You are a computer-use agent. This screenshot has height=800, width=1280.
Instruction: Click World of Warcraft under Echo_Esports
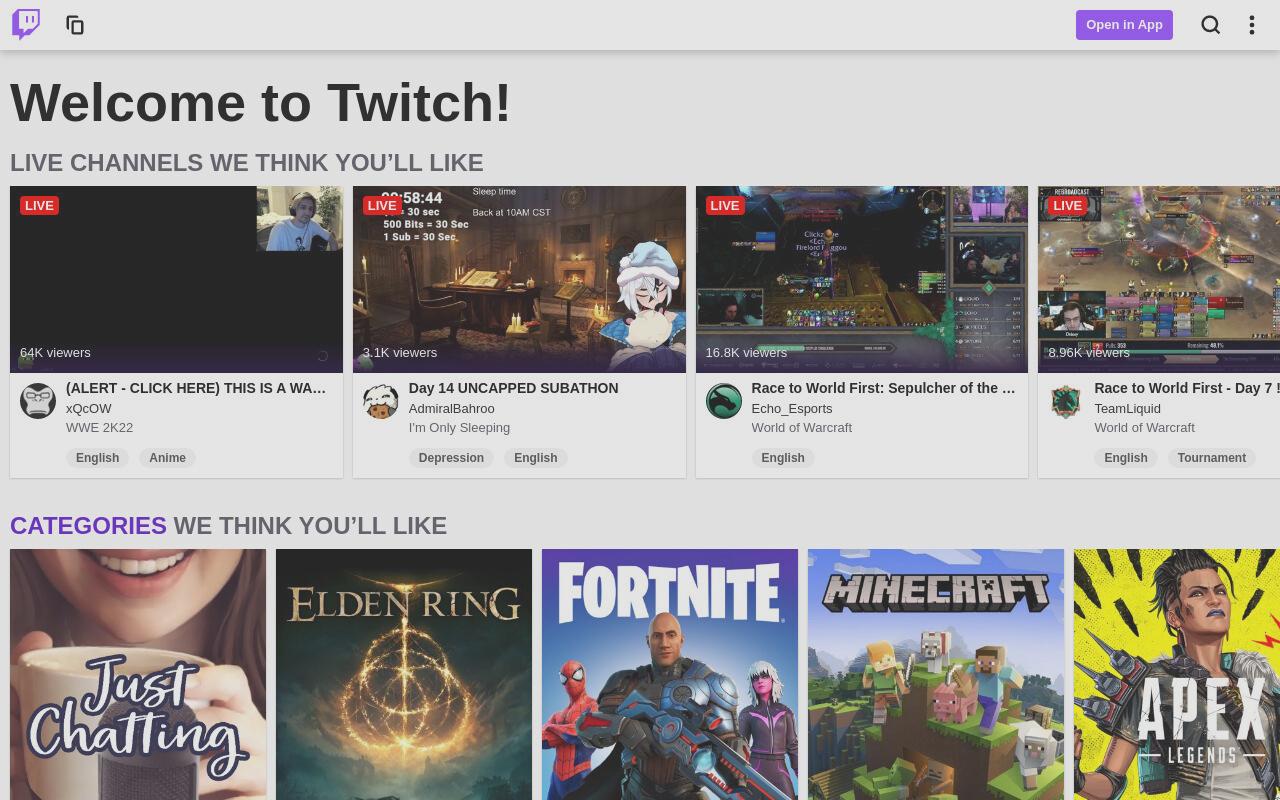point(802,427)
